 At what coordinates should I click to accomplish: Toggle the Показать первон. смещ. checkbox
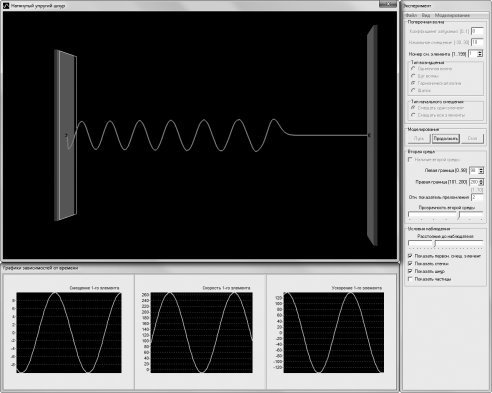pyautogui.click(x=410, y=256)
